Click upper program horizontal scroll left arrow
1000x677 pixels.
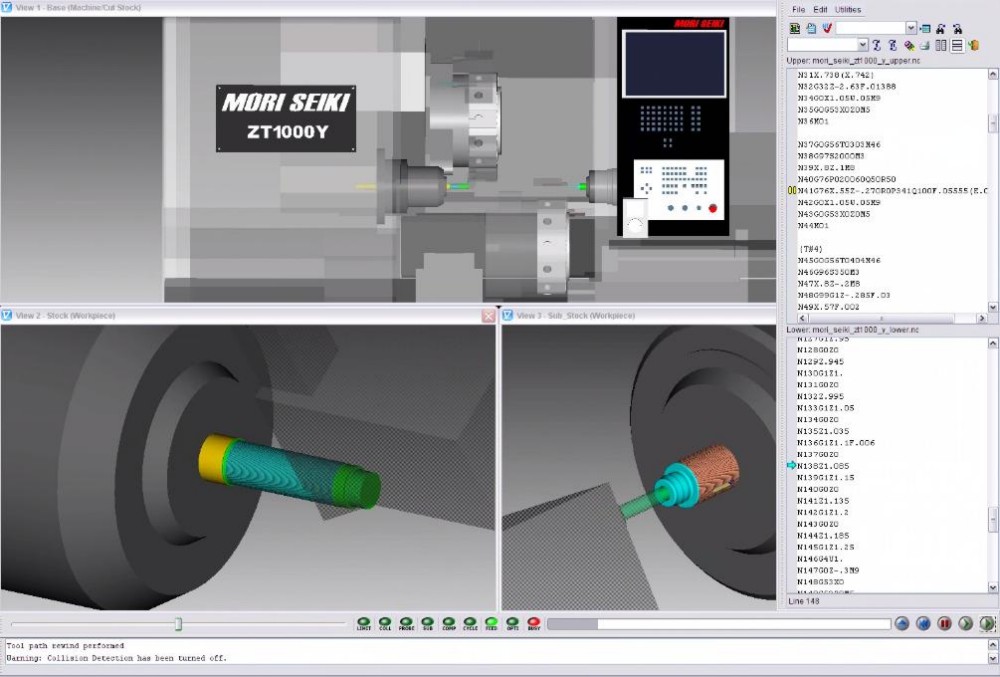coord(802,318)
